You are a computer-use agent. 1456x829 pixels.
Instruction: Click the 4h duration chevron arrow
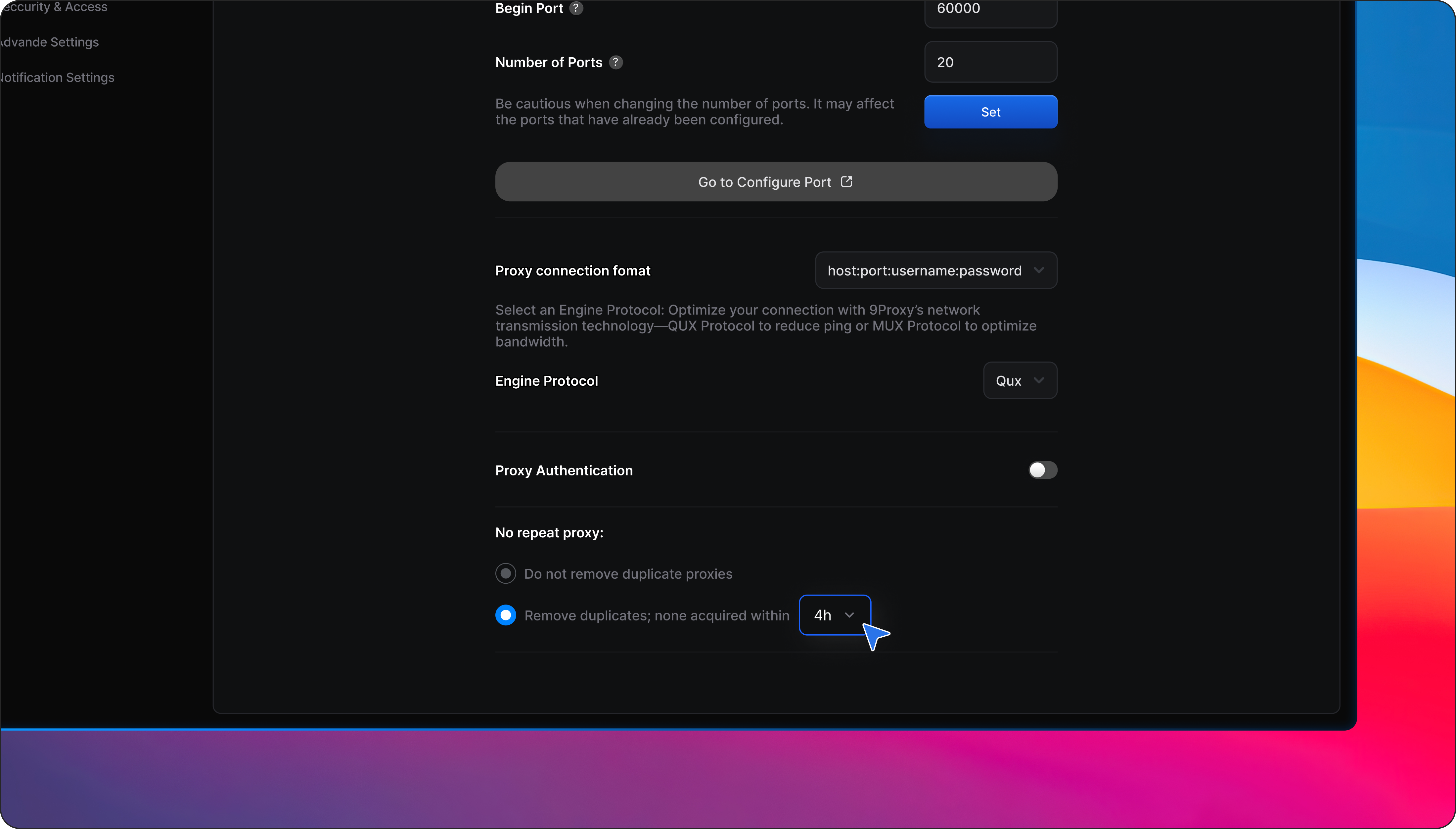[849, 615]
